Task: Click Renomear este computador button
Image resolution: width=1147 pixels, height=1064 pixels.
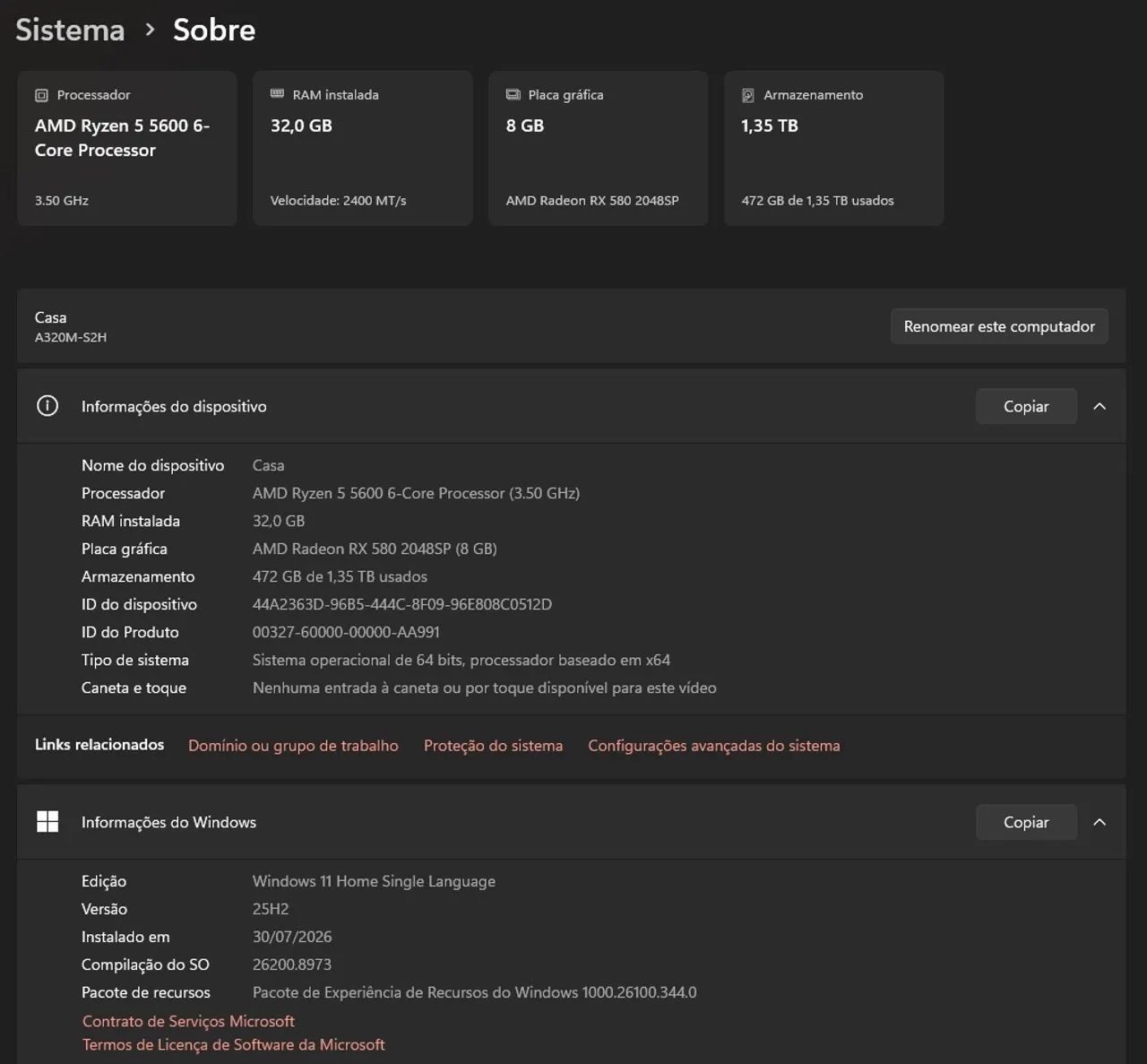Action: pos(999,326)
